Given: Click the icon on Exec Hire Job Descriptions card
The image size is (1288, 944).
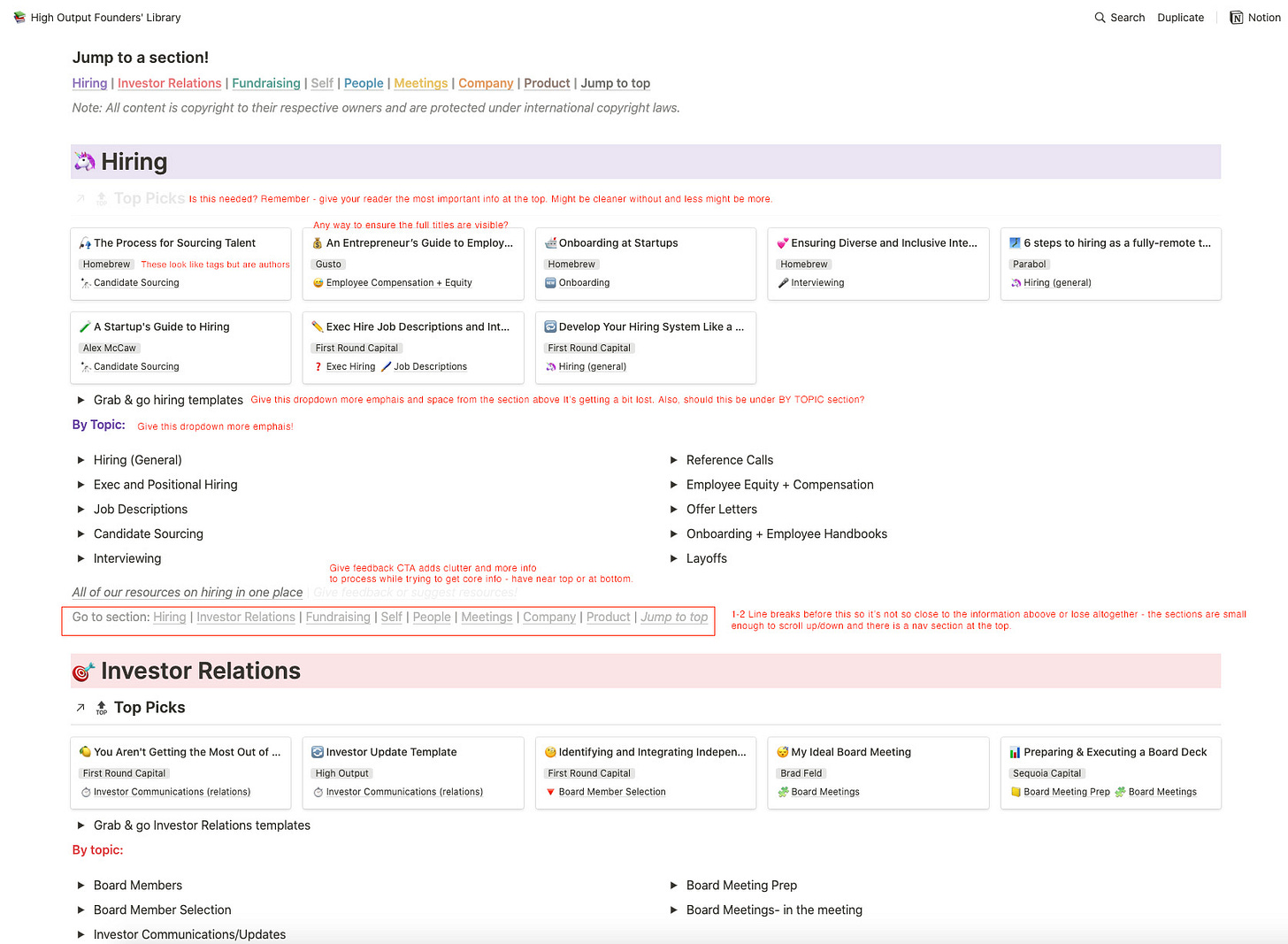Looking at the screenshot, I should point(318,327).
